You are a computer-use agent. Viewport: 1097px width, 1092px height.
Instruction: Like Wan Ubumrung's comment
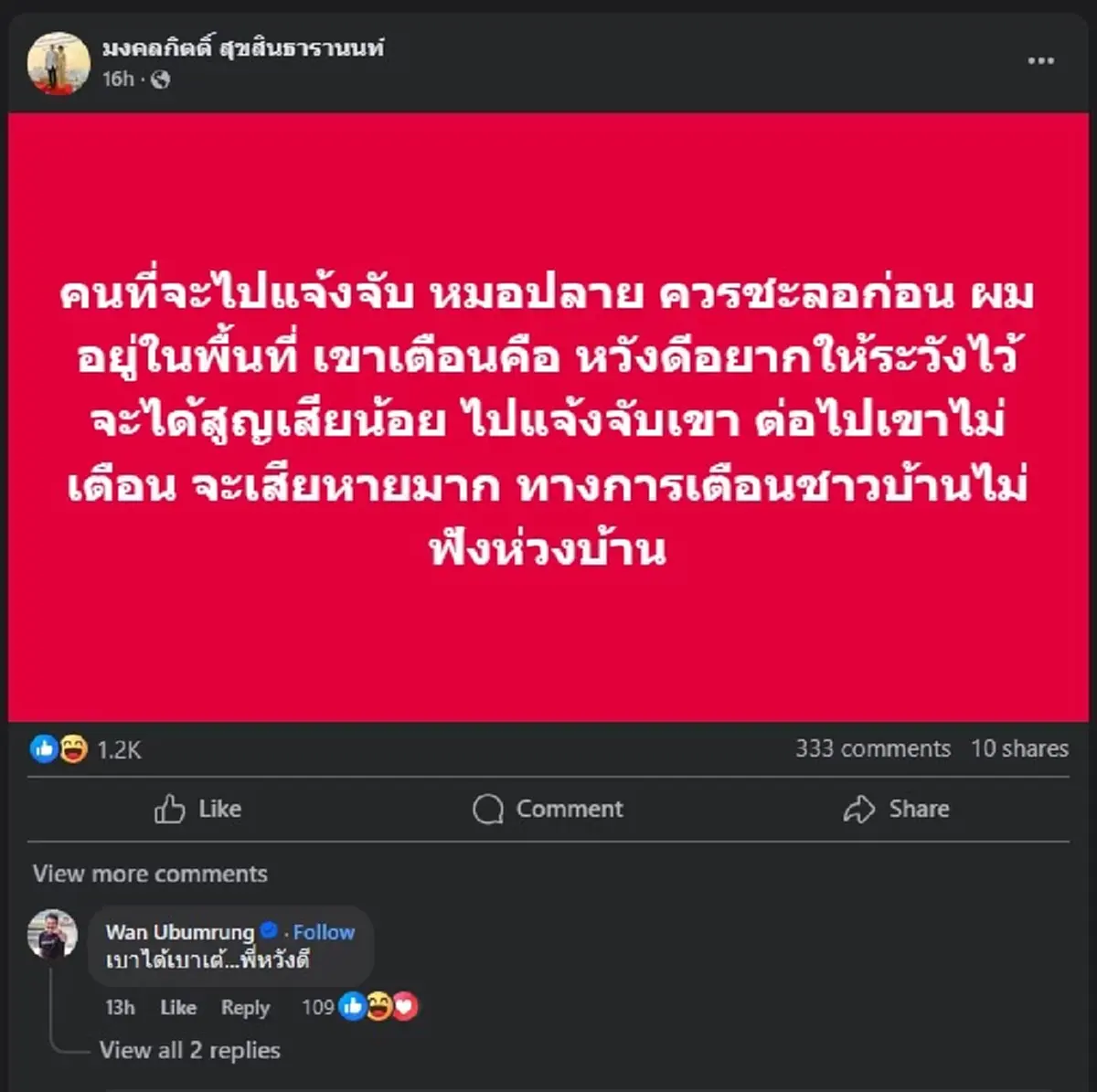(177, 1007)
